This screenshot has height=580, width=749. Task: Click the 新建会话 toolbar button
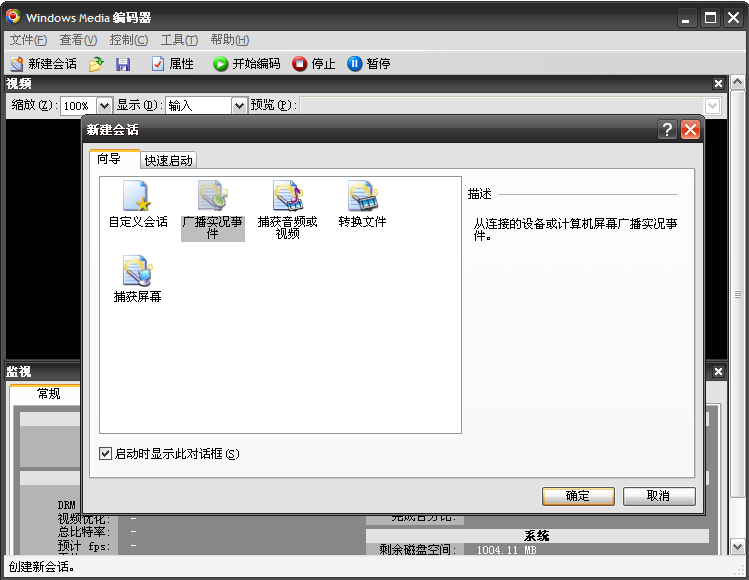pyautogui.click(x=43, y=64)
